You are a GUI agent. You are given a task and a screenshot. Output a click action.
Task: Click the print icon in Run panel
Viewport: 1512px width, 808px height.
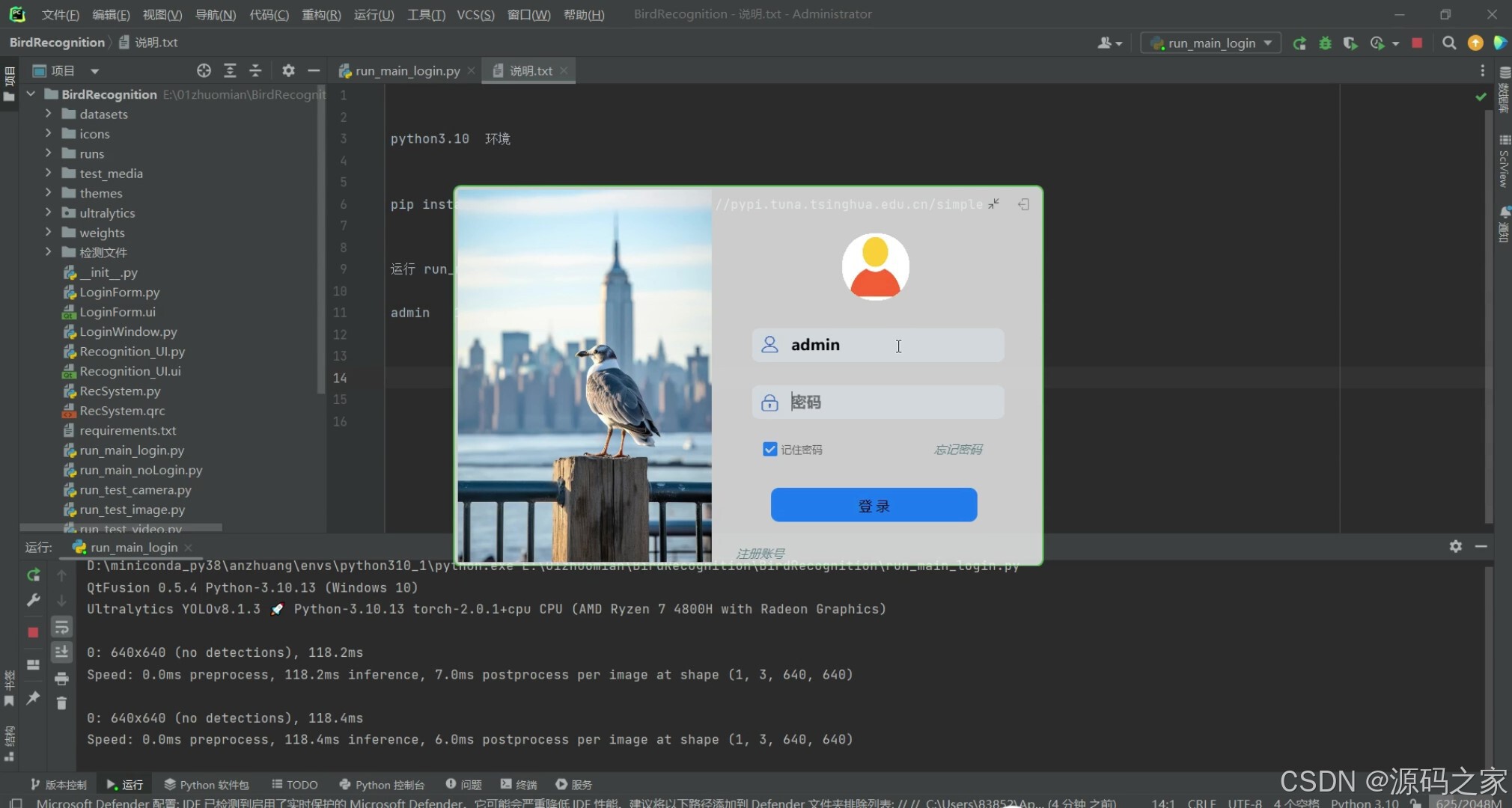pyautogui.click(x=61, y=679)
